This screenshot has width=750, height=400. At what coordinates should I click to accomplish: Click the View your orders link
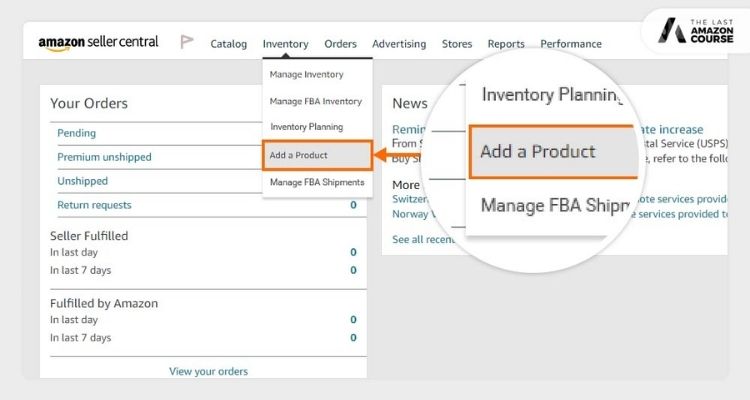(x=208, y=371)
